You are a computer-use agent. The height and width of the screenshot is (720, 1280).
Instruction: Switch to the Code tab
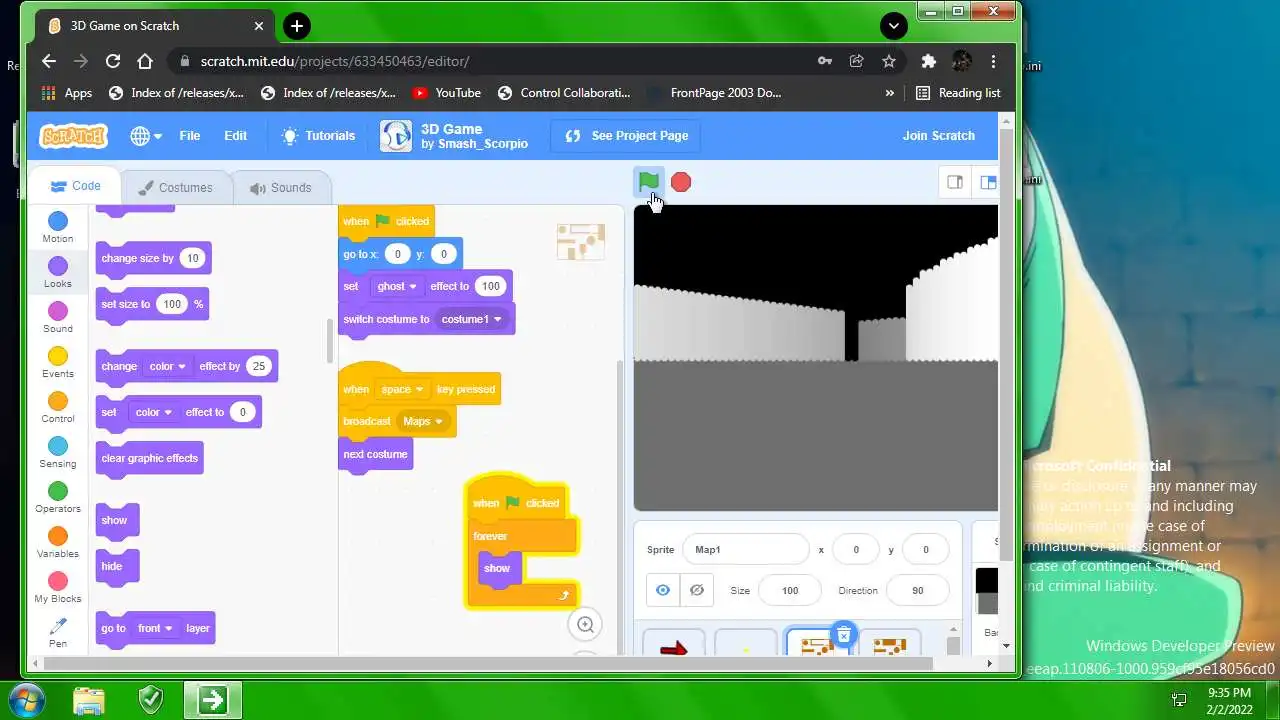click(76, 186)
